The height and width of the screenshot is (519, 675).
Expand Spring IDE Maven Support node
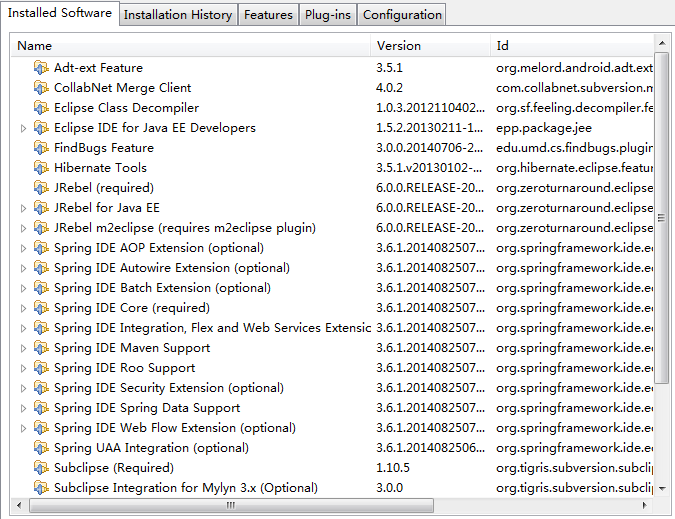23,348
